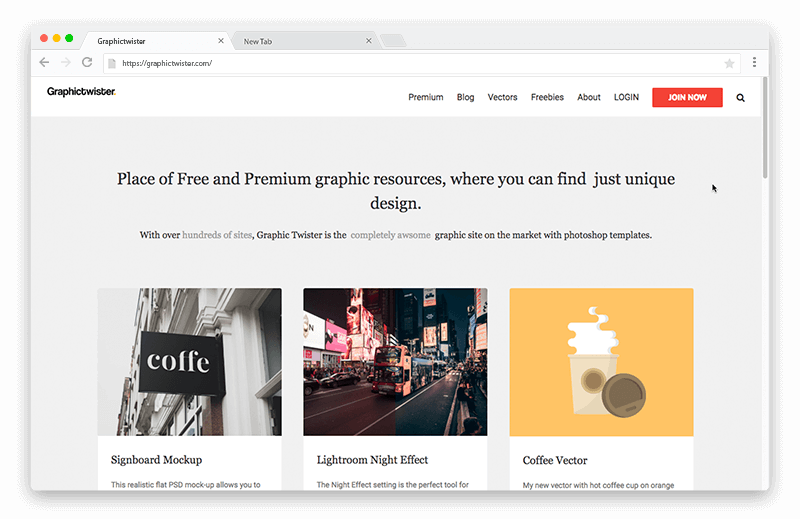Open the Coffee Vector thumbnail
Viewport: 800px width, 519px height.
(601, 362)
